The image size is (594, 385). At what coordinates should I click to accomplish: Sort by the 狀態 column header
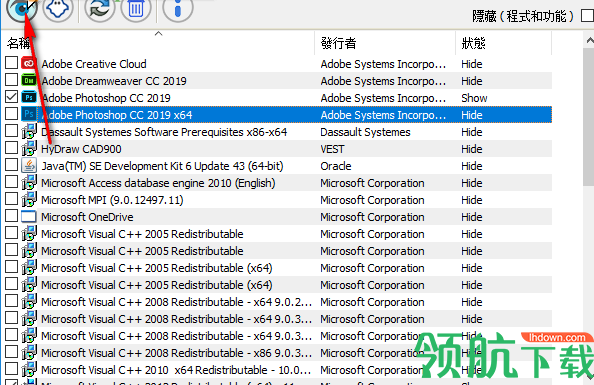503,43
